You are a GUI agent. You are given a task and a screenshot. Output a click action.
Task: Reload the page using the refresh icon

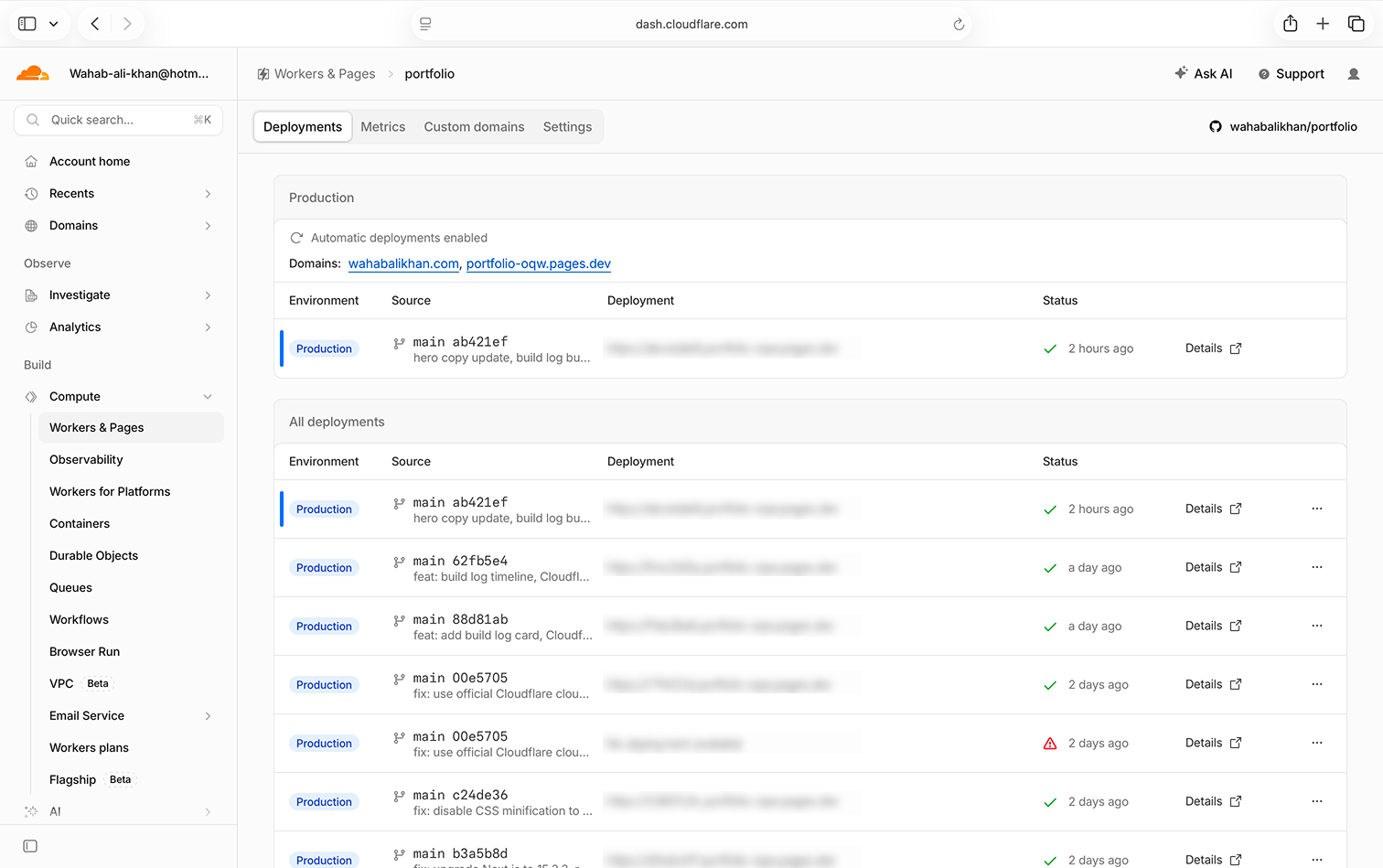click(959, 25)
